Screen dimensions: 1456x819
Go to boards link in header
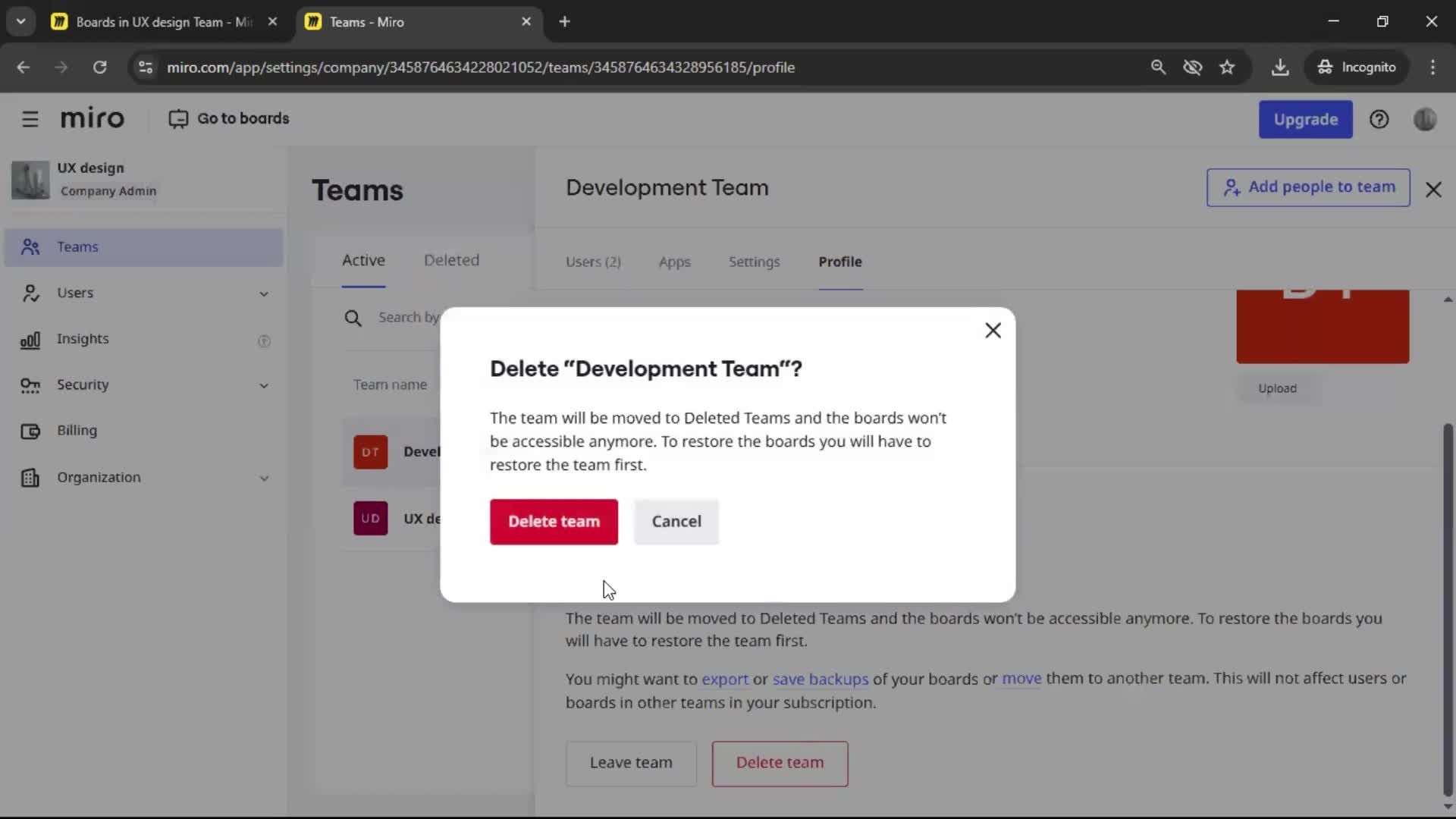pyautogui.click(x=229, y=119)
